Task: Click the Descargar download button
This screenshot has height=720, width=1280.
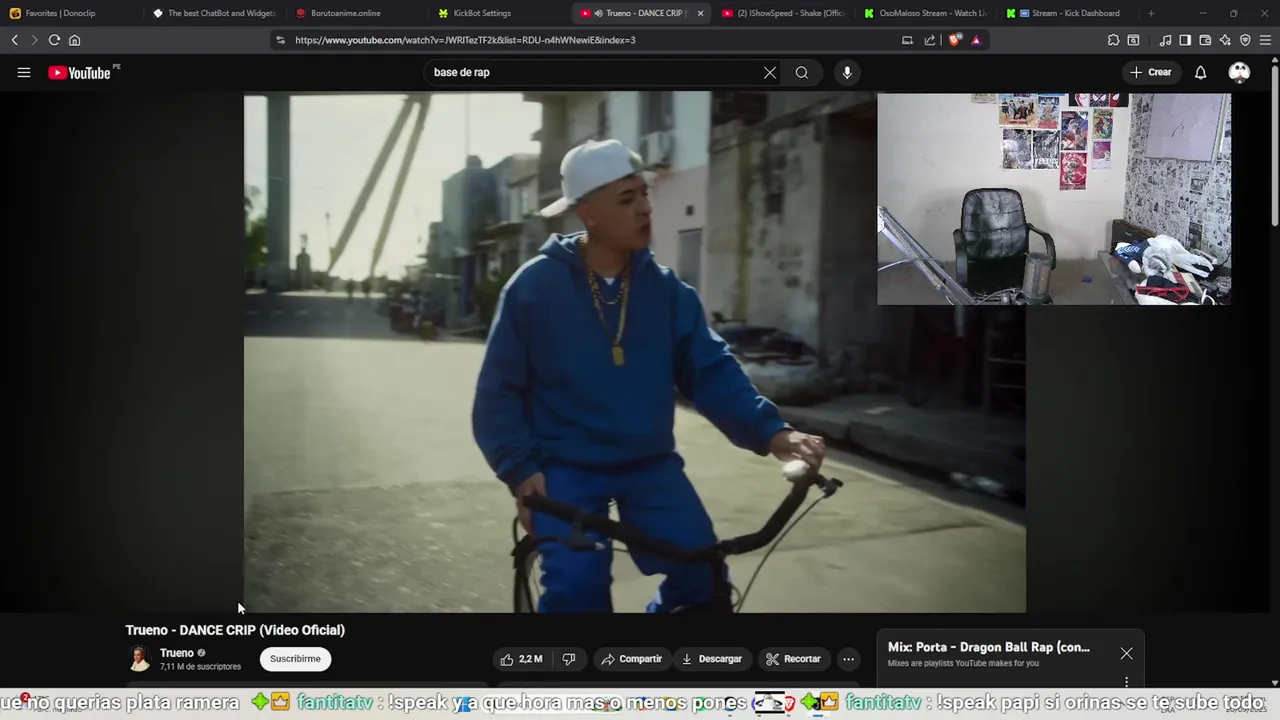Action: click(x=712, y=659)
